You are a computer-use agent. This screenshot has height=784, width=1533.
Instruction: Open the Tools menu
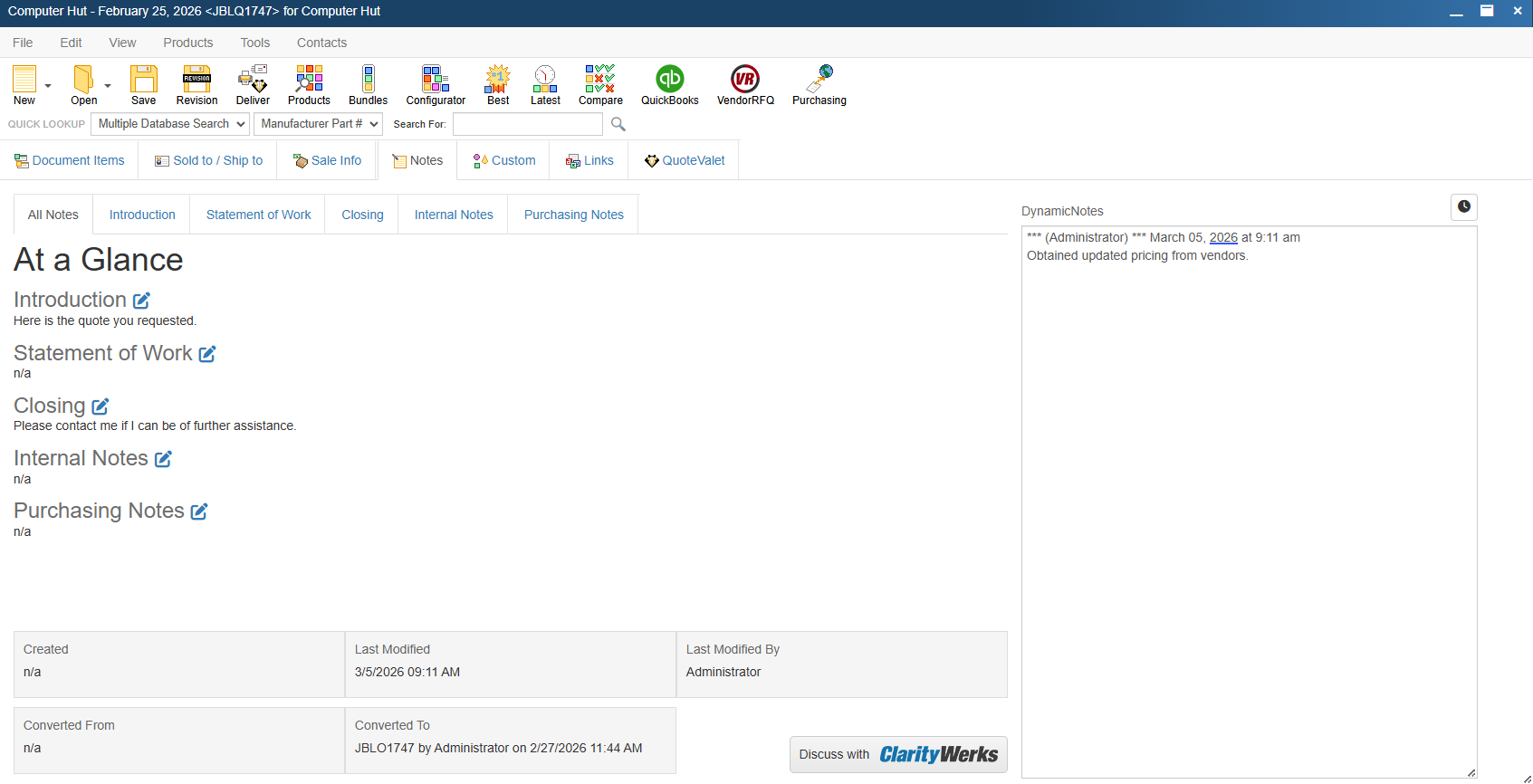pyautogui.click(x=254, y=43)
